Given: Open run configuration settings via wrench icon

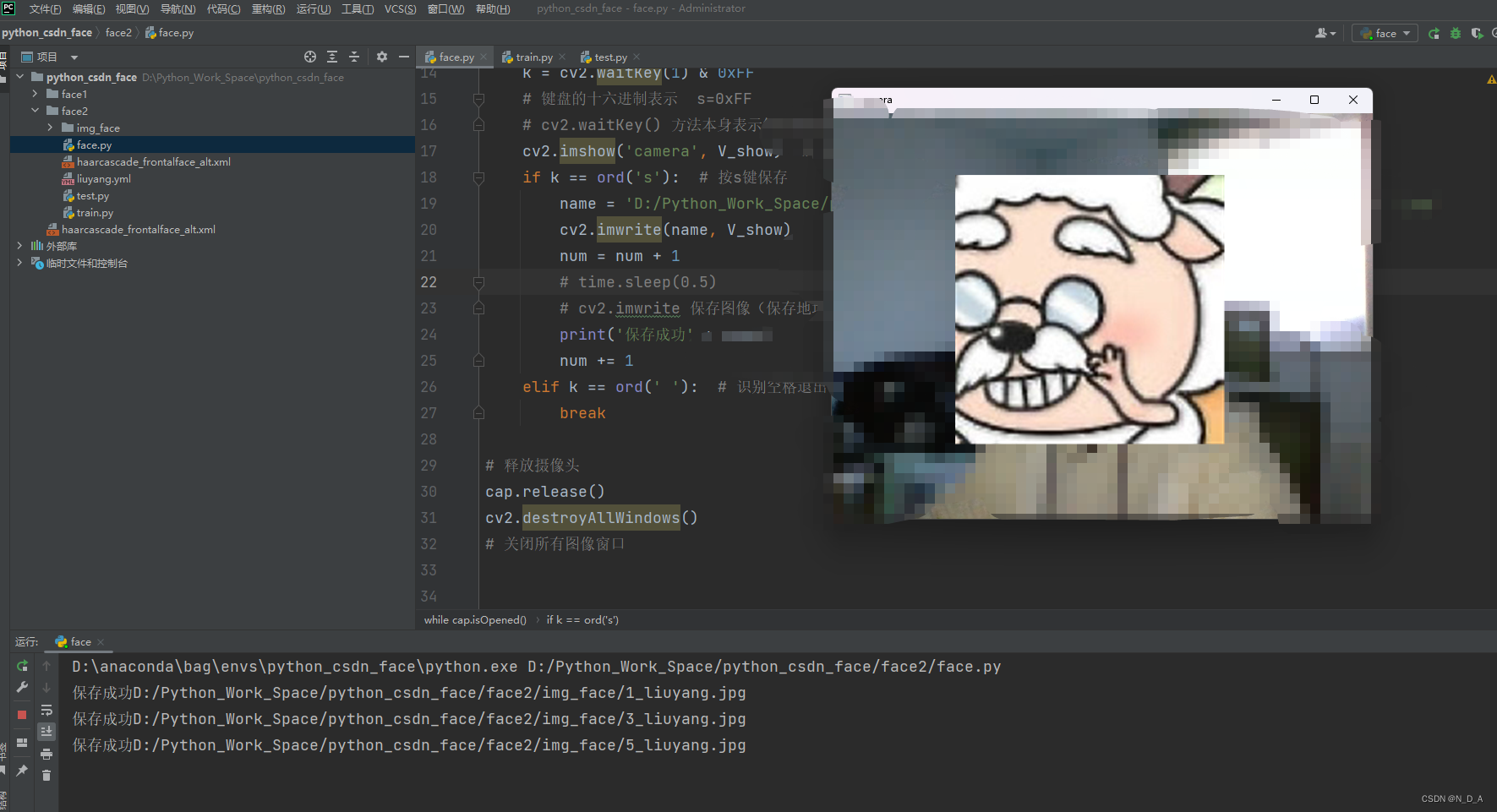Looking at the screenshot, I should point(22,688).
